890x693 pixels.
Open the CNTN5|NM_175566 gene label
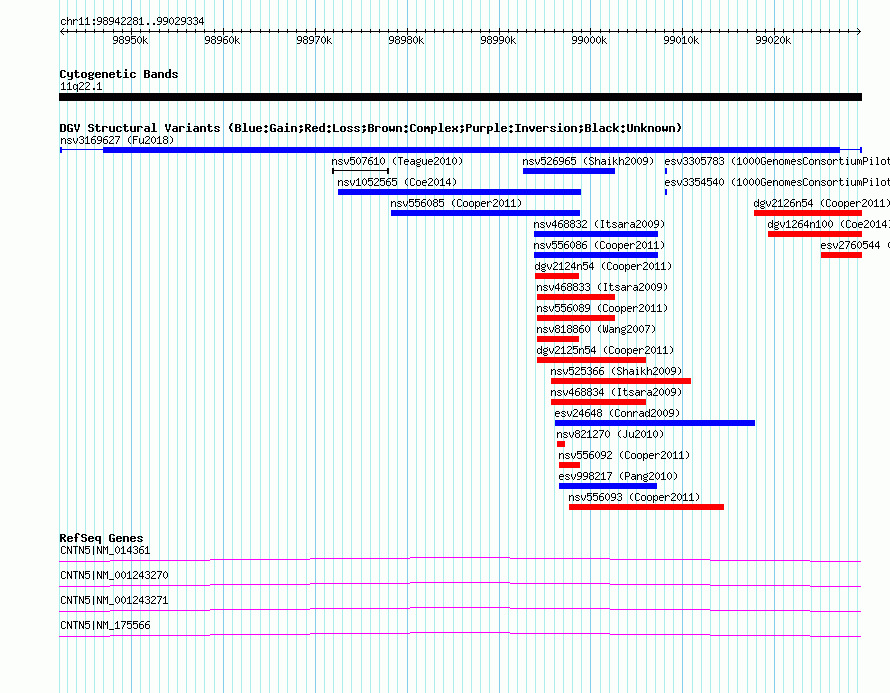105,625
